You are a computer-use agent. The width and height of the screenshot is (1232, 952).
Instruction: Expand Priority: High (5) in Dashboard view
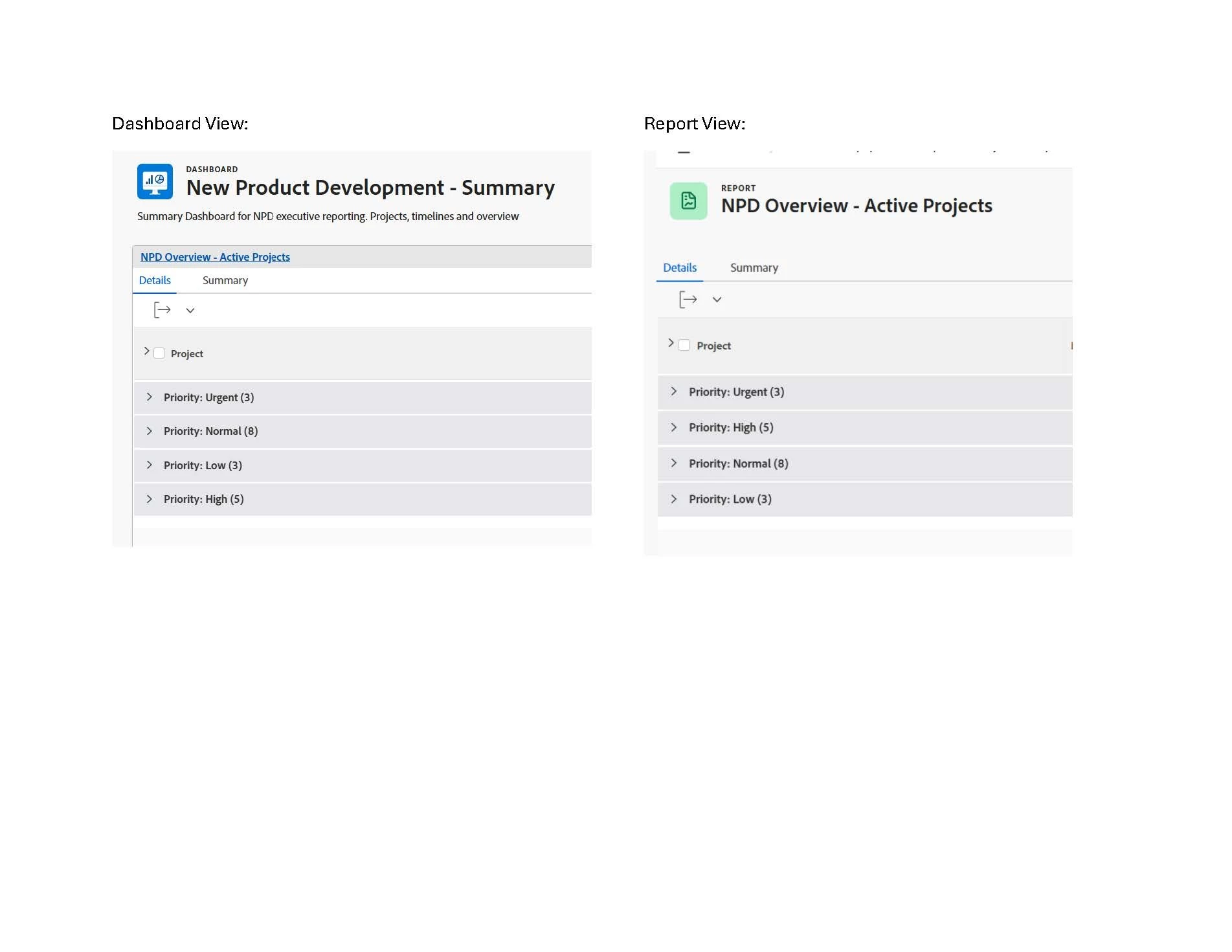coord(150,499)
